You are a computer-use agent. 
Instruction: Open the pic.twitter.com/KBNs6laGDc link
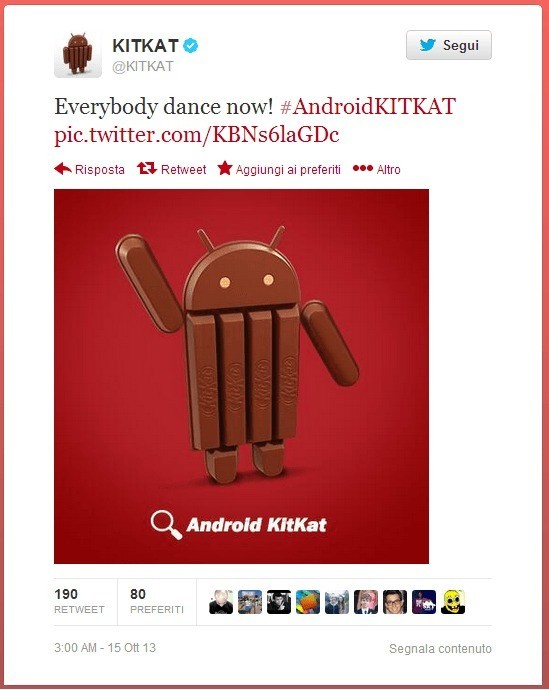197,135
